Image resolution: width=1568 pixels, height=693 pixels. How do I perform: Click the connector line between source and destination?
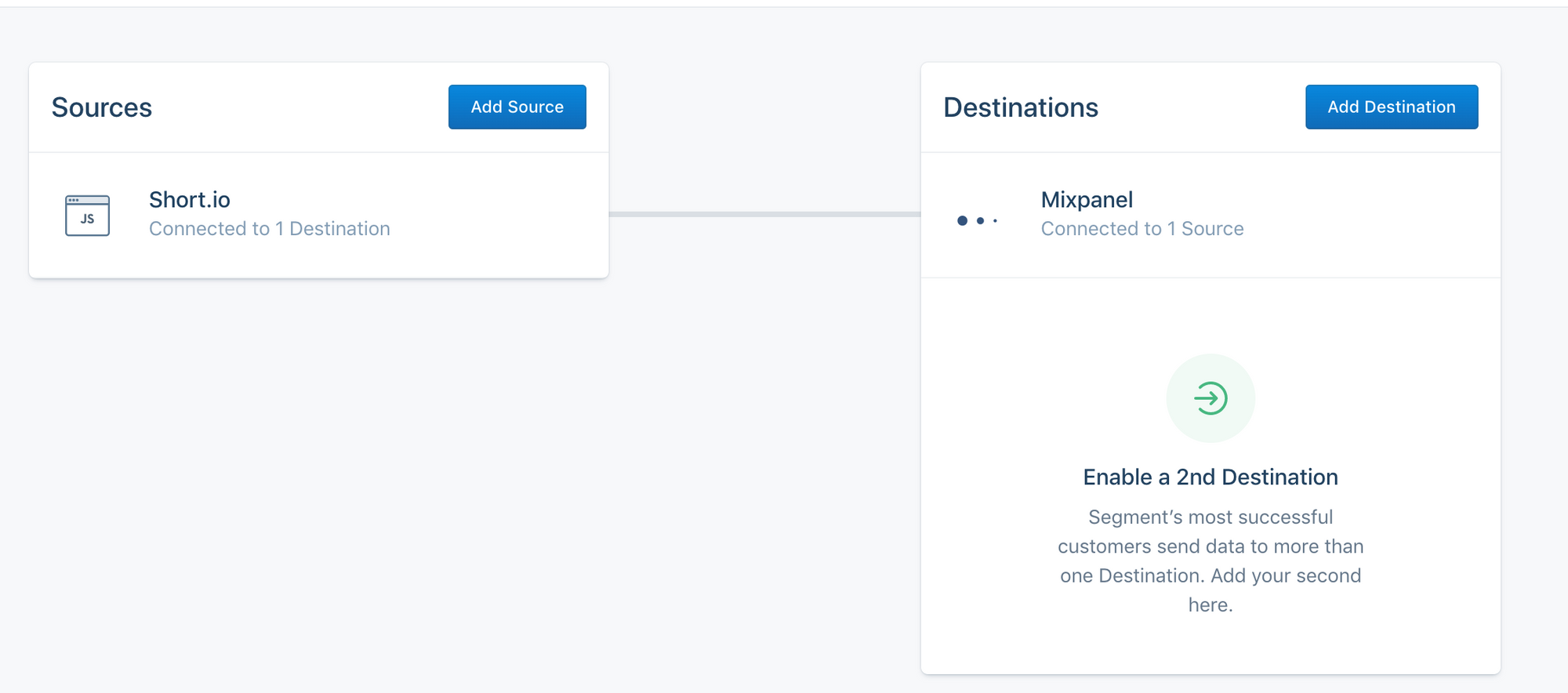coord(764,214)
